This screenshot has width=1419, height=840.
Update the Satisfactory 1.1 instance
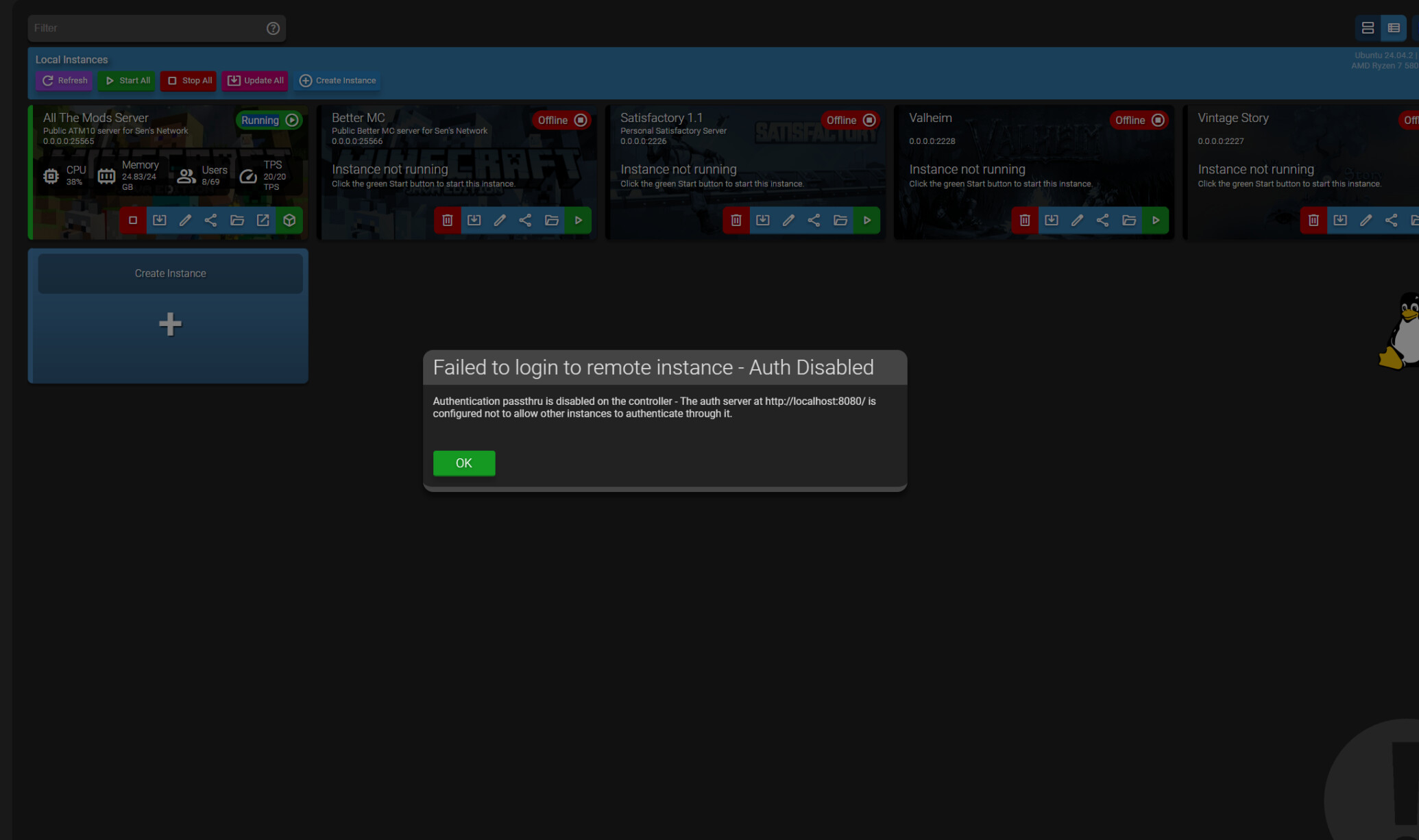click(x=762, y=221)
